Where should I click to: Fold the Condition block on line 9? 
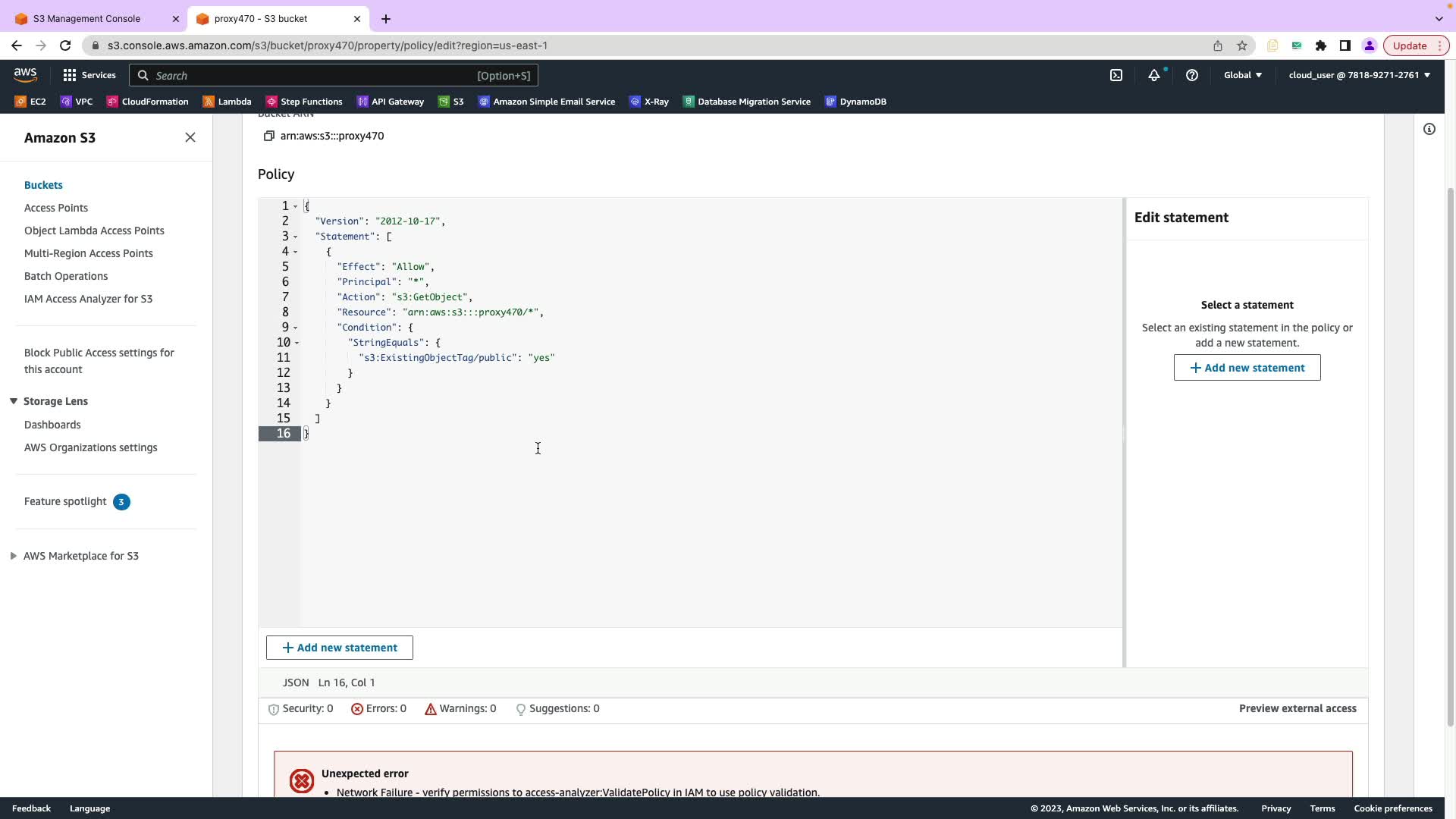coord(296,328)
